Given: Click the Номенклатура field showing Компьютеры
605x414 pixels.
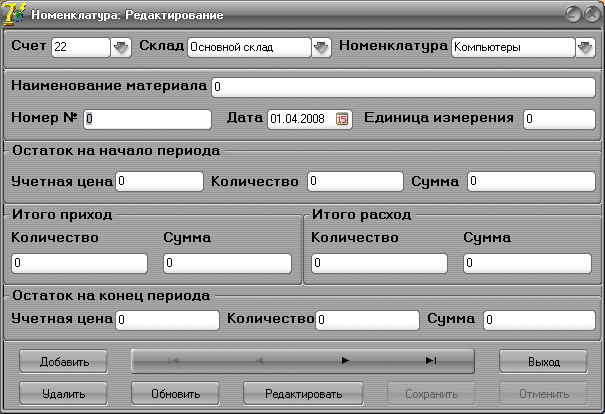Looking at the screenshot, I should point(513,47).
